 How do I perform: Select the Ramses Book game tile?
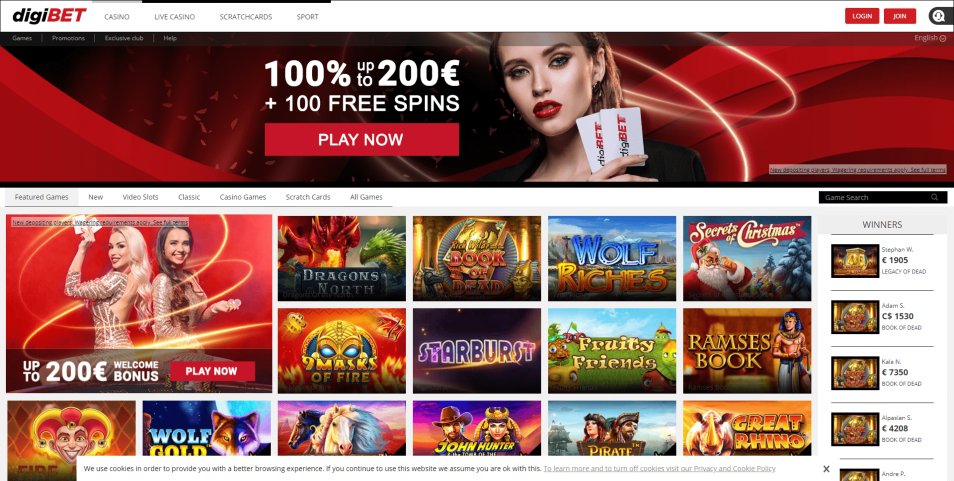point(747,351)
